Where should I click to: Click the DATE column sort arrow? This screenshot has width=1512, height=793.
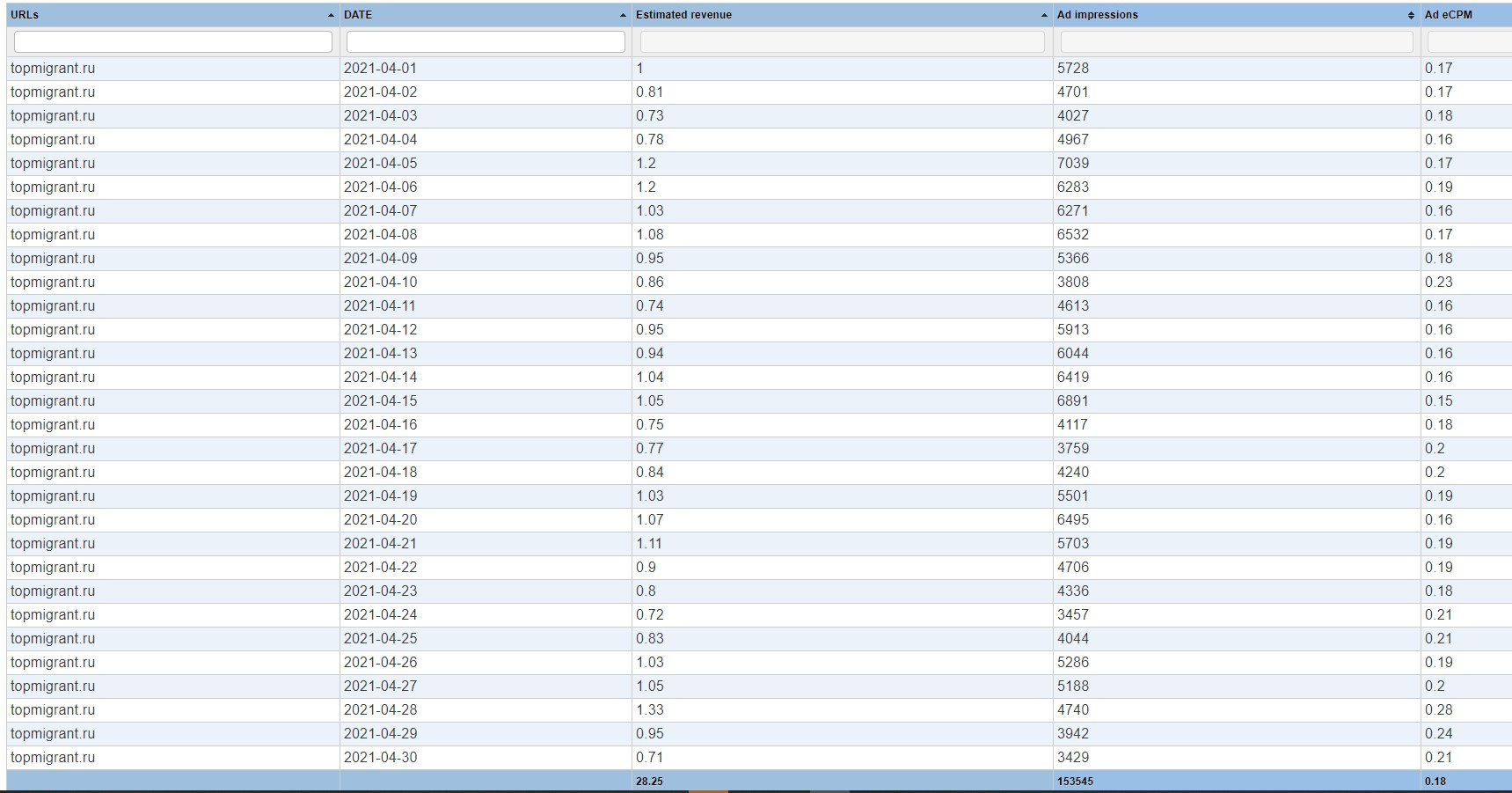(x=623, y=15)
